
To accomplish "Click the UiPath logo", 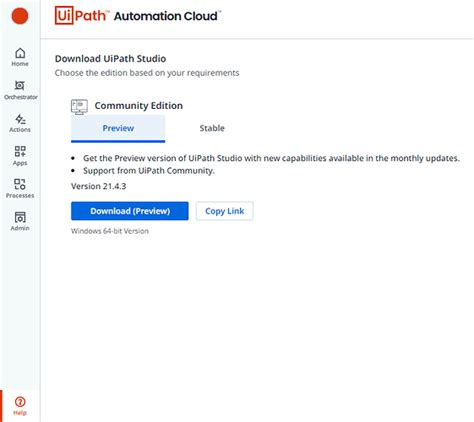I will pyautogui.click(x=82, y=16).
